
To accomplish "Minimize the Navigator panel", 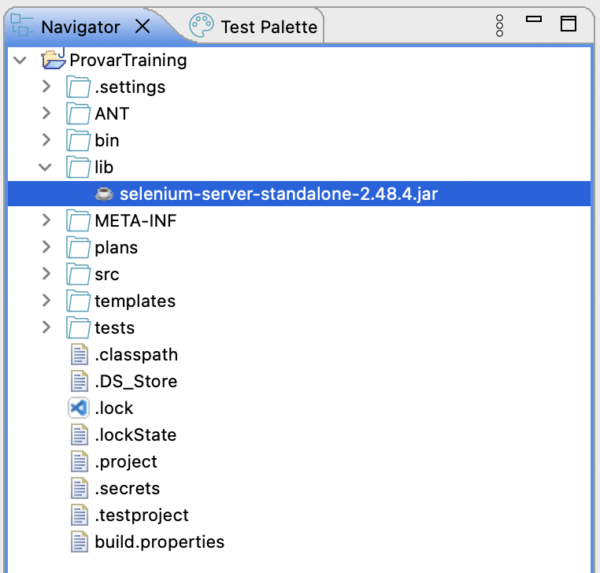I will pos(534,21).
